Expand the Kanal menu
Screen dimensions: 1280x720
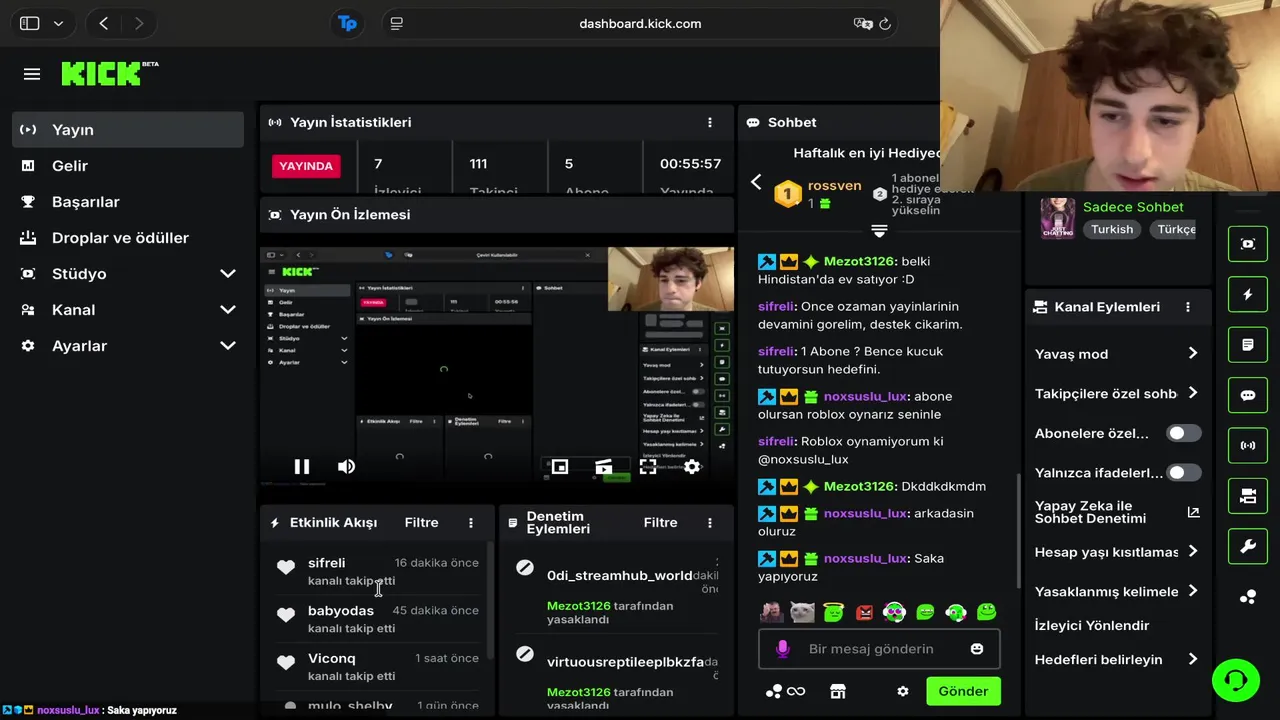(228, 310)
